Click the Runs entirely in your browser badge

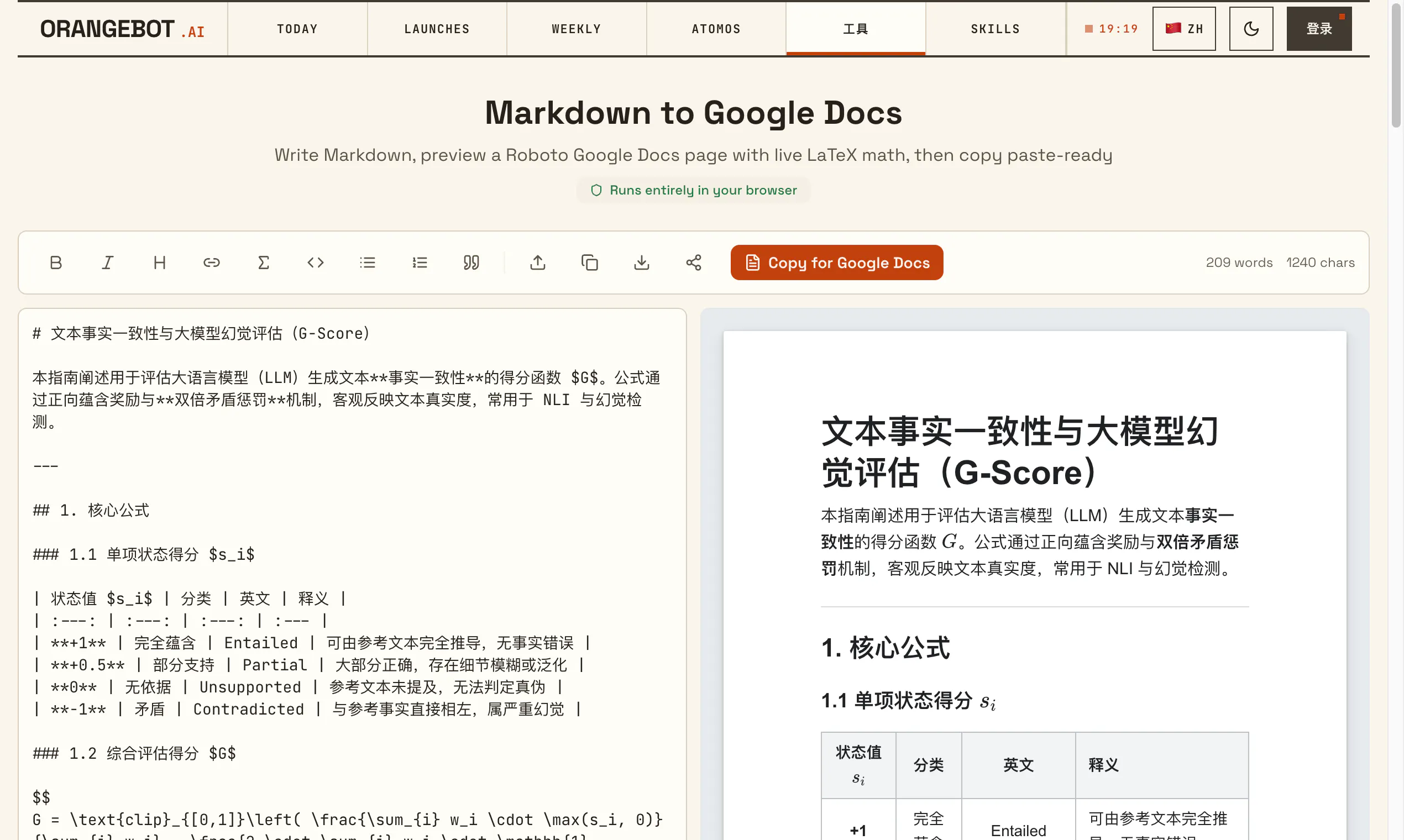[694, 190]
